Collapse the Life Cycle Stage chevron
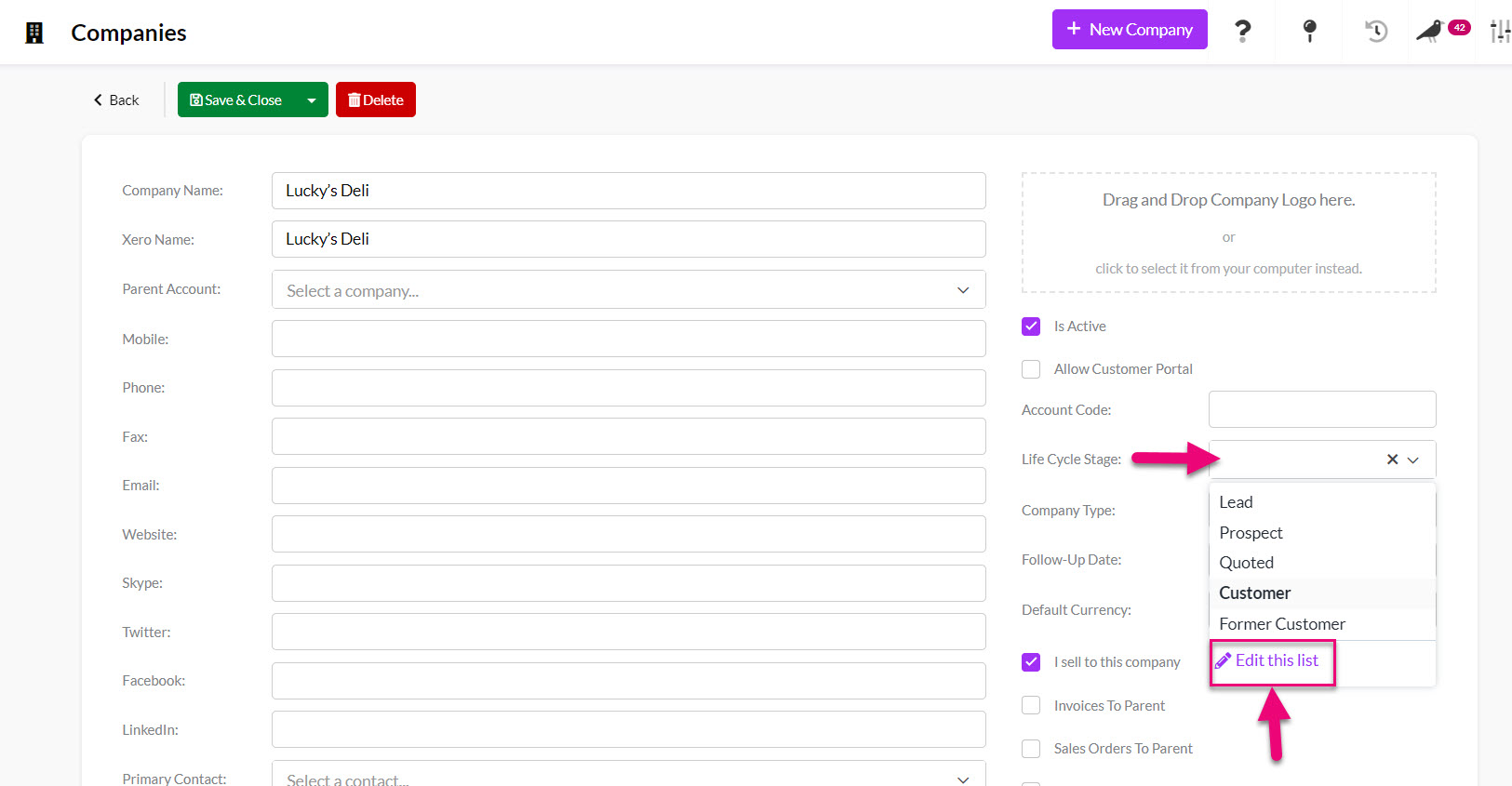 point(1413,460)
